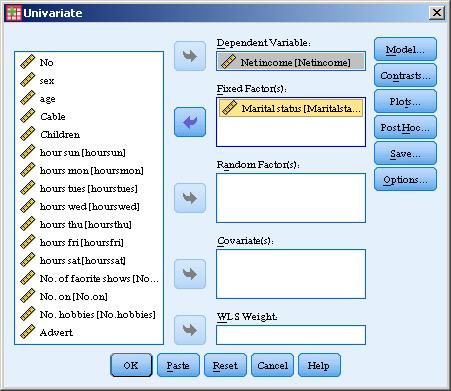
Task: Click the blue arrow beside Fixed Factor(s)
Action: click(x=190, y=122)
